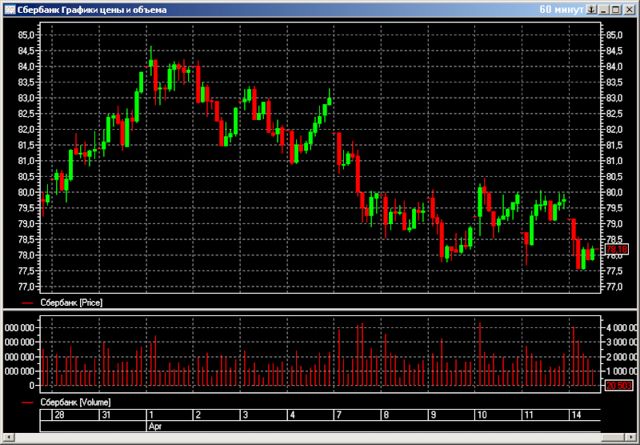Screen dimensions: 640x445
Task: Click date 7 on the time axis
Action: click(x=339, y=414)
